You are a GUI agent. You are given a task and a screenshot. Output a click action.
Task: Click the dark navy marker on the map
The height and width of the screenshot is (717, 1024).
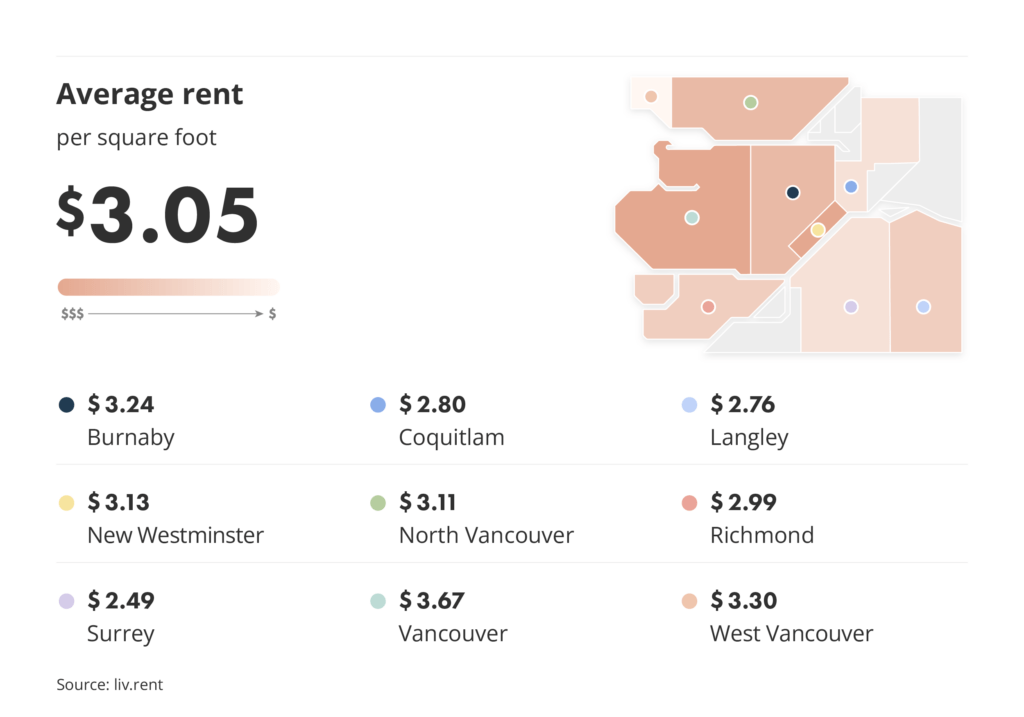point(793,192)
